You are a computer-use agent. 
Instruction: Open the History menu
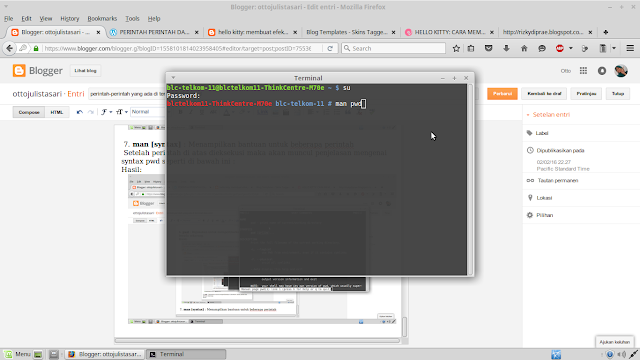[x=70, y=18]
